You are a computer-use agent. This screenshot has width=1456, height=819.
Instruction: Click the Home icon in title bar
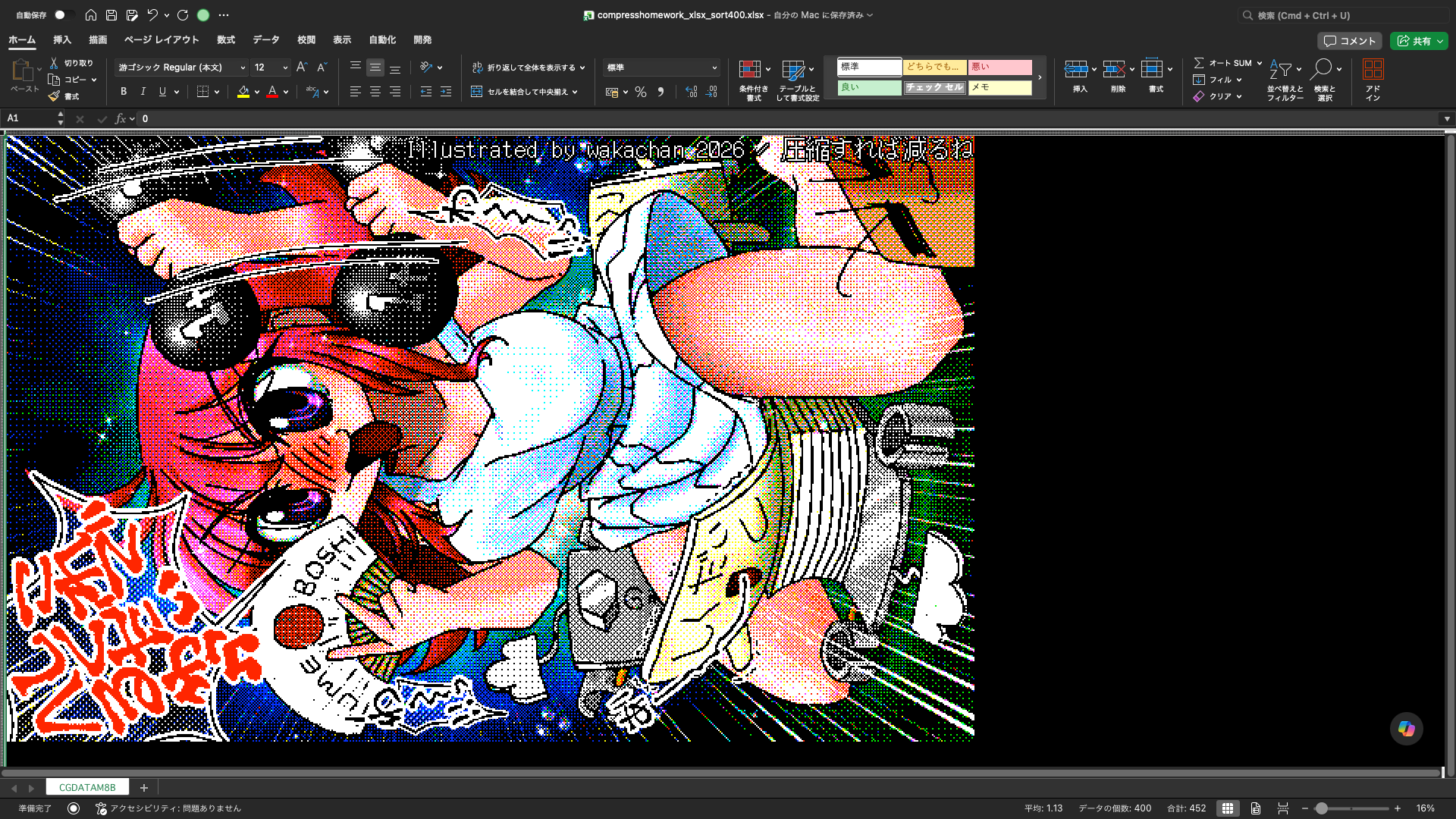[x=91, y=15]
